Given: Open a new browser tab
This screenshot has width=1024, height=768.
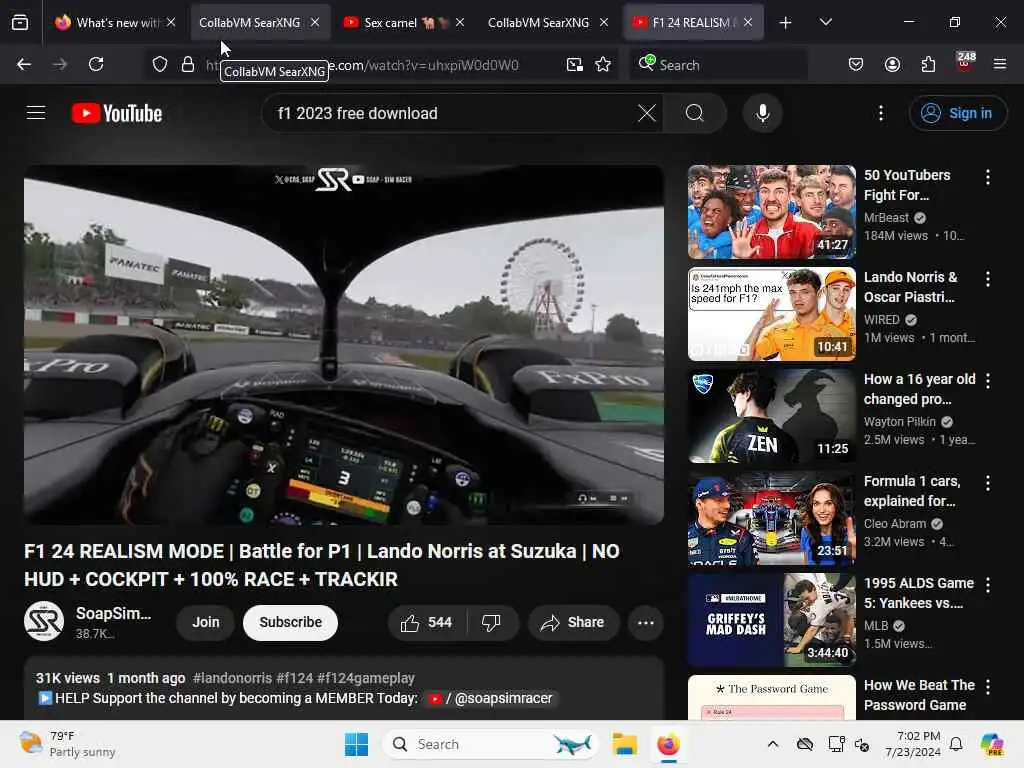Looking at the screenshot, I should pos(786,23).
